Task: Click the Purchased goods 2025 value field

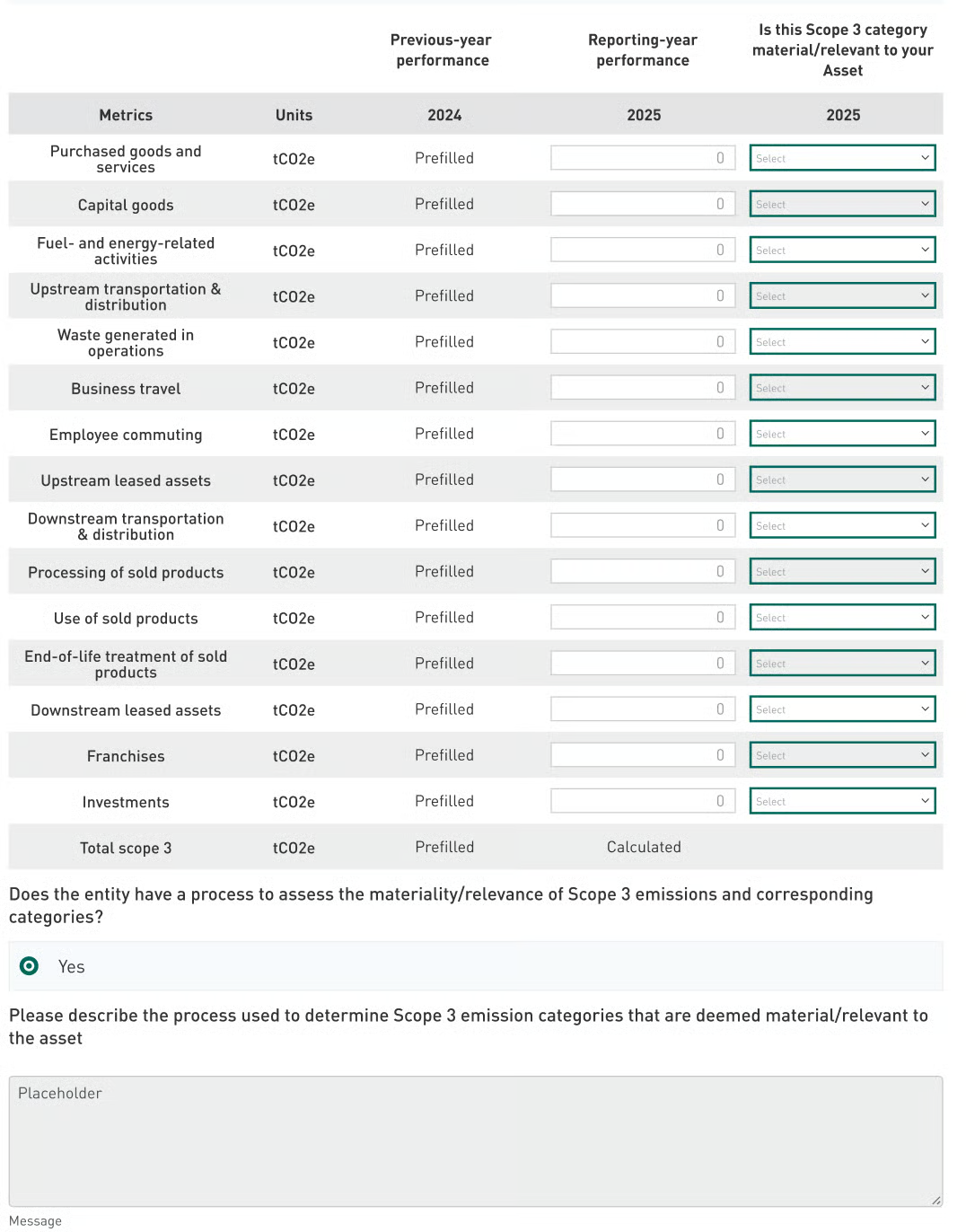Action: click(x=643, y=158)
